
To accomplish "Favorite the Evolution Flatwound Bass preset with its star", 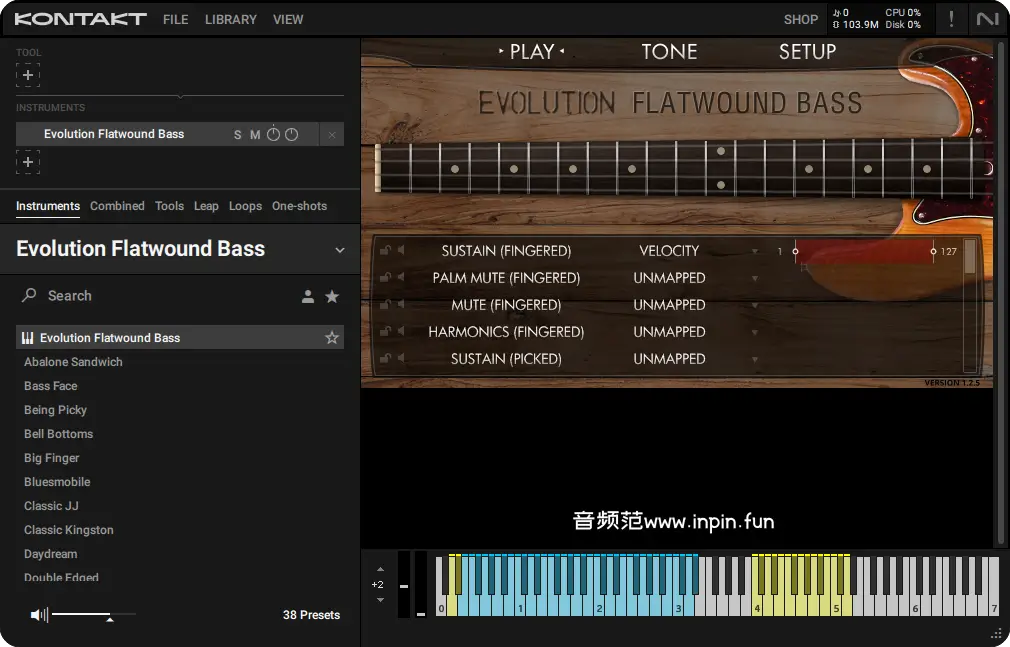I will [x=332, y=338].
